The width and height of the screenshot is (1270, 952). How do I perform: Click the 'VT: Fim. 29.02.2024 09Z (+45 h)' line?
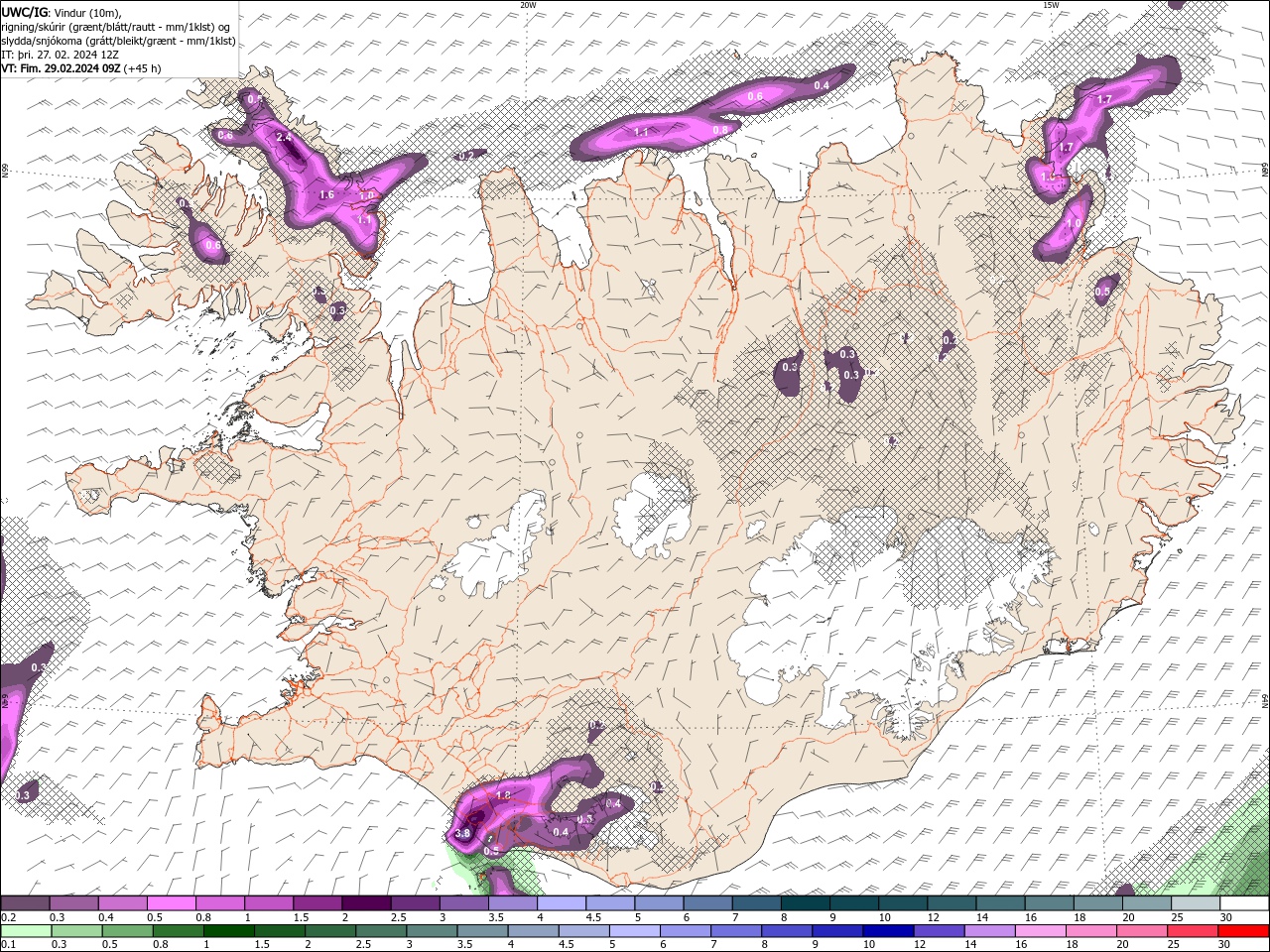click(81, 68)
